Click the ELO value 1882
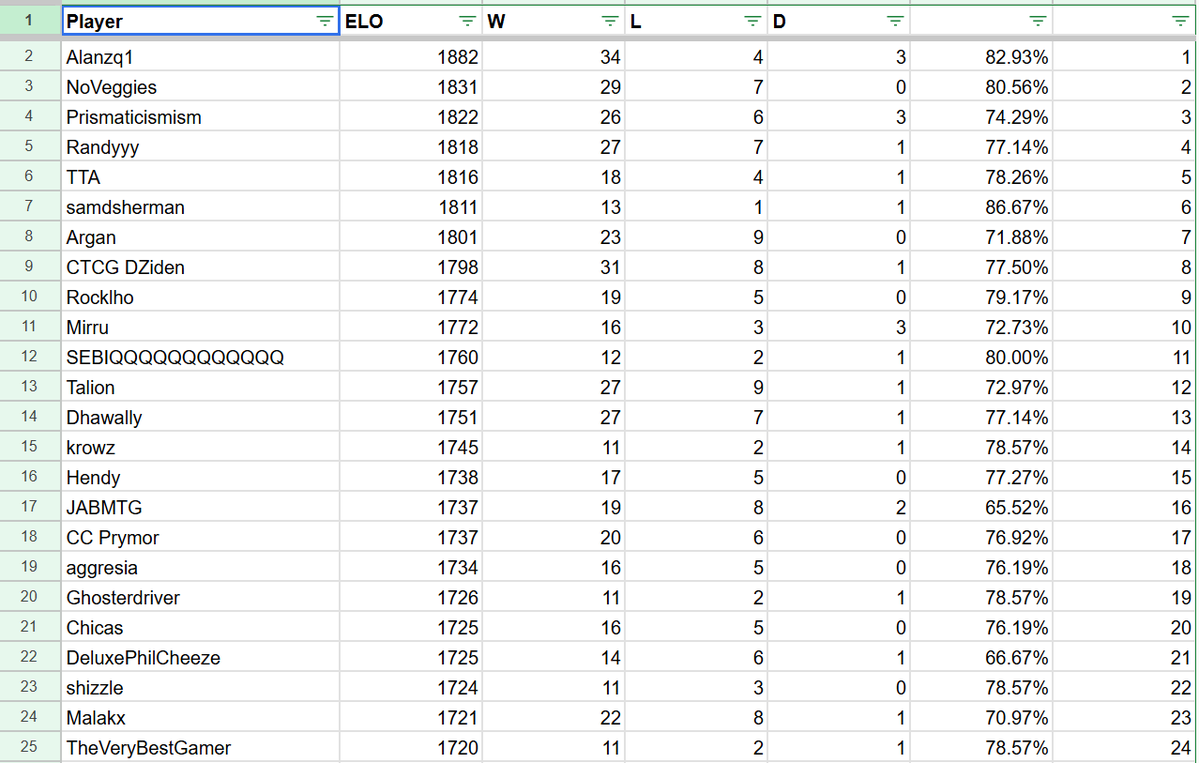 [411, 57]
